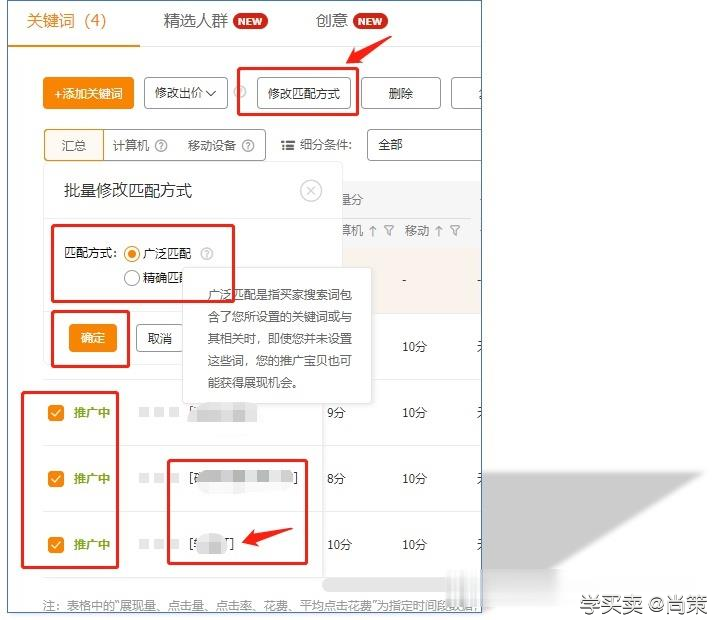
Task: Open the 修改出价 dropdown
Action: pos(186,93)
